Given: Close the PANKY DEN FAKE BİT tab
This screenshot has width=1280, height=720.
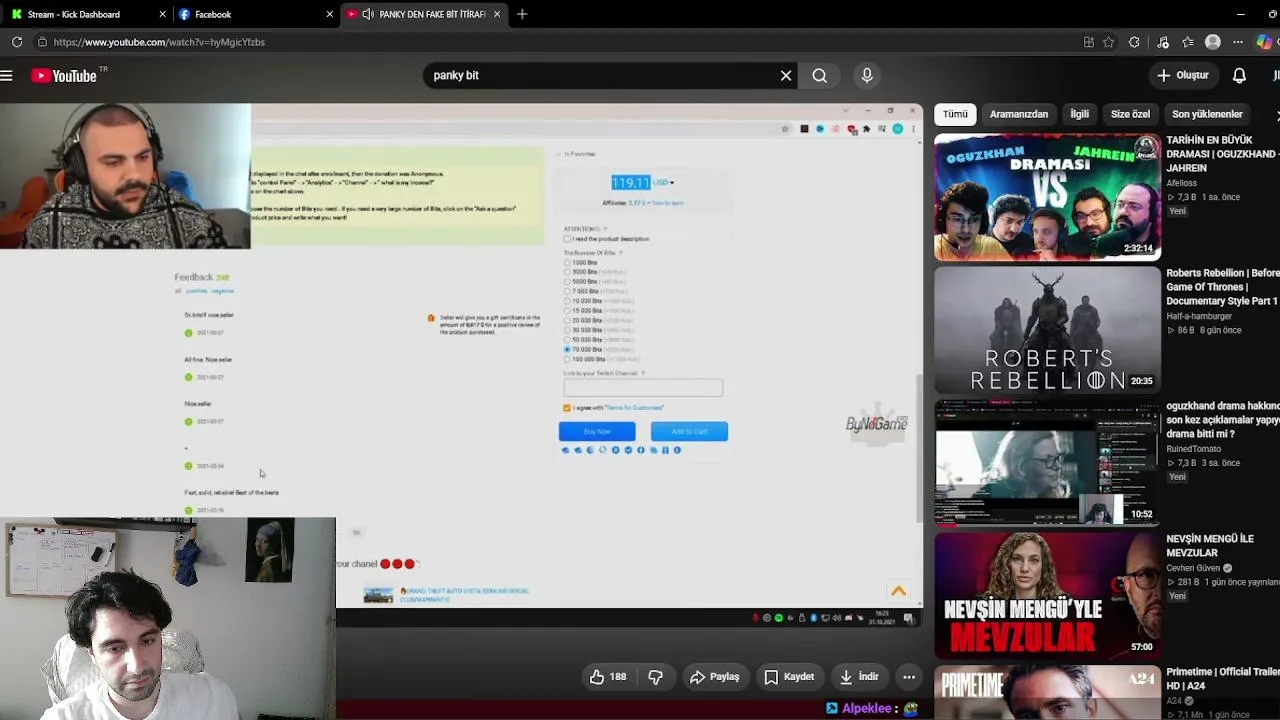Looking at the screenshot, I should point(497,14).
